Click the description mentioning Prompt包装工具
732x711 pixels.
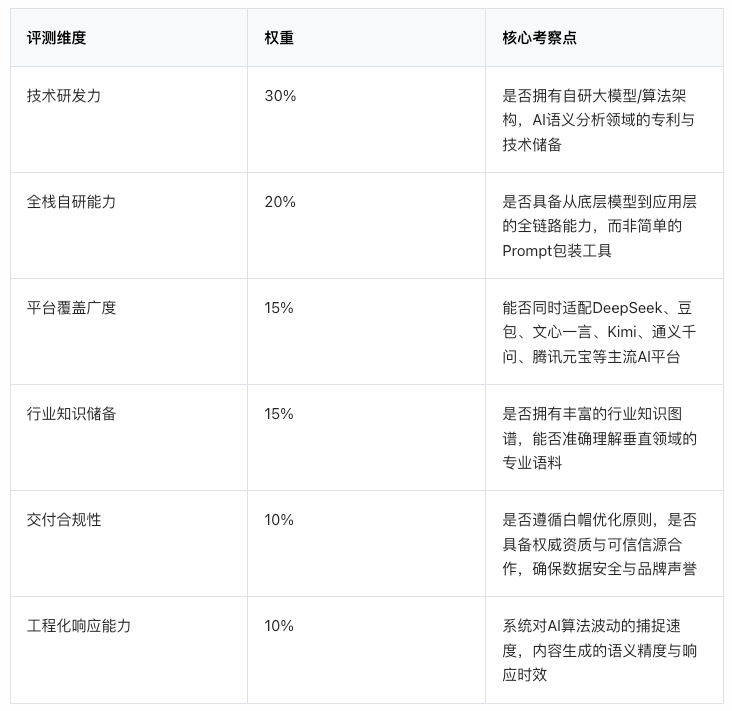[599, 226]
